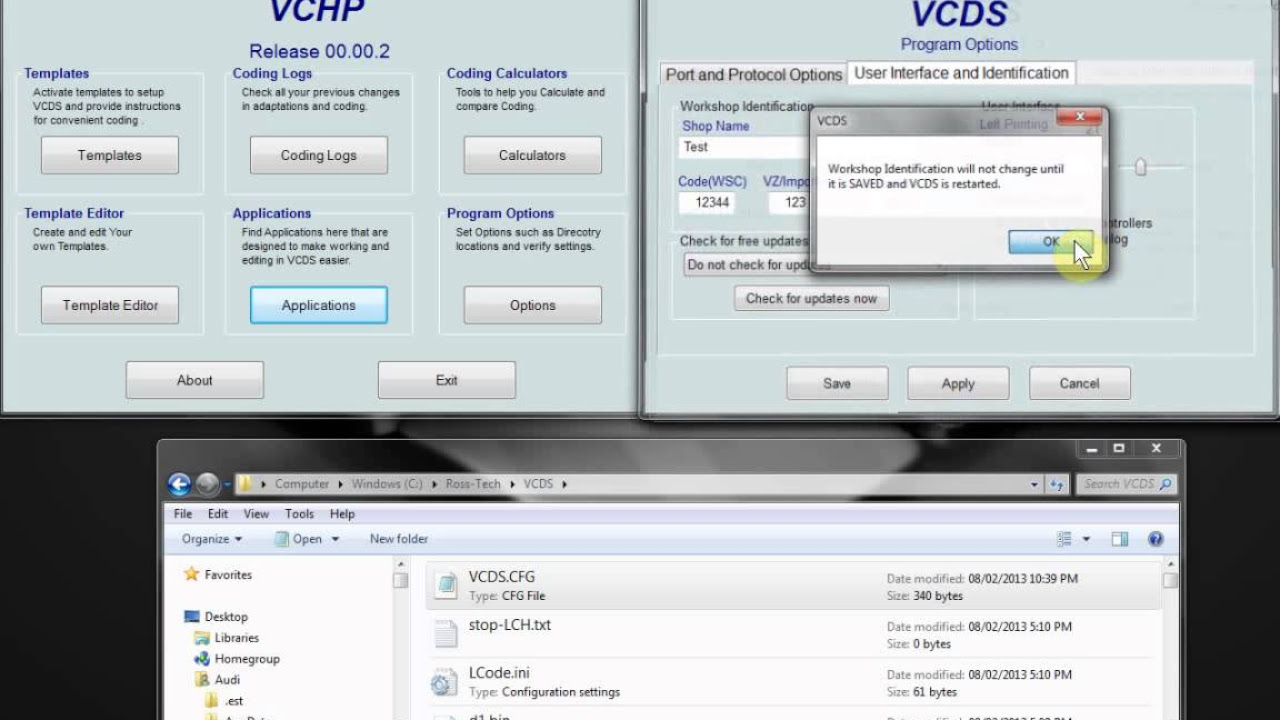Open the Calculators button in VCHP

click(532, 155)
